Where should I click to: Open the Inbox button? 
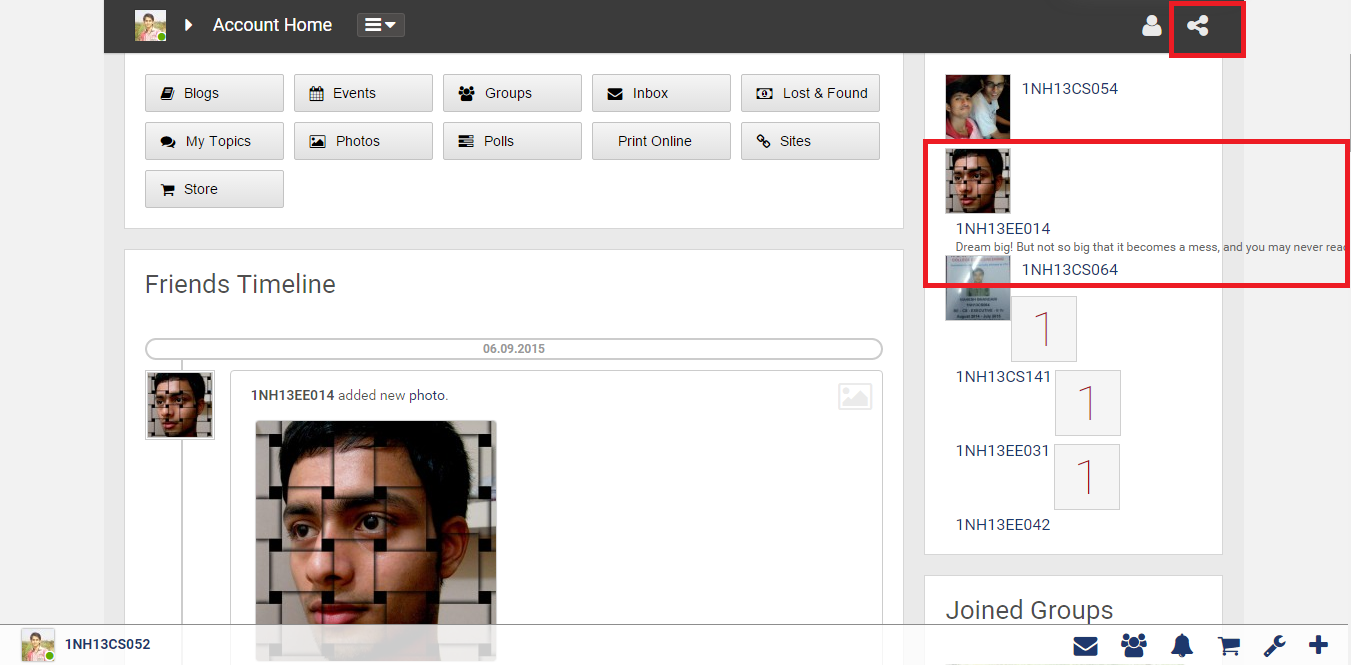click(661, 93)
